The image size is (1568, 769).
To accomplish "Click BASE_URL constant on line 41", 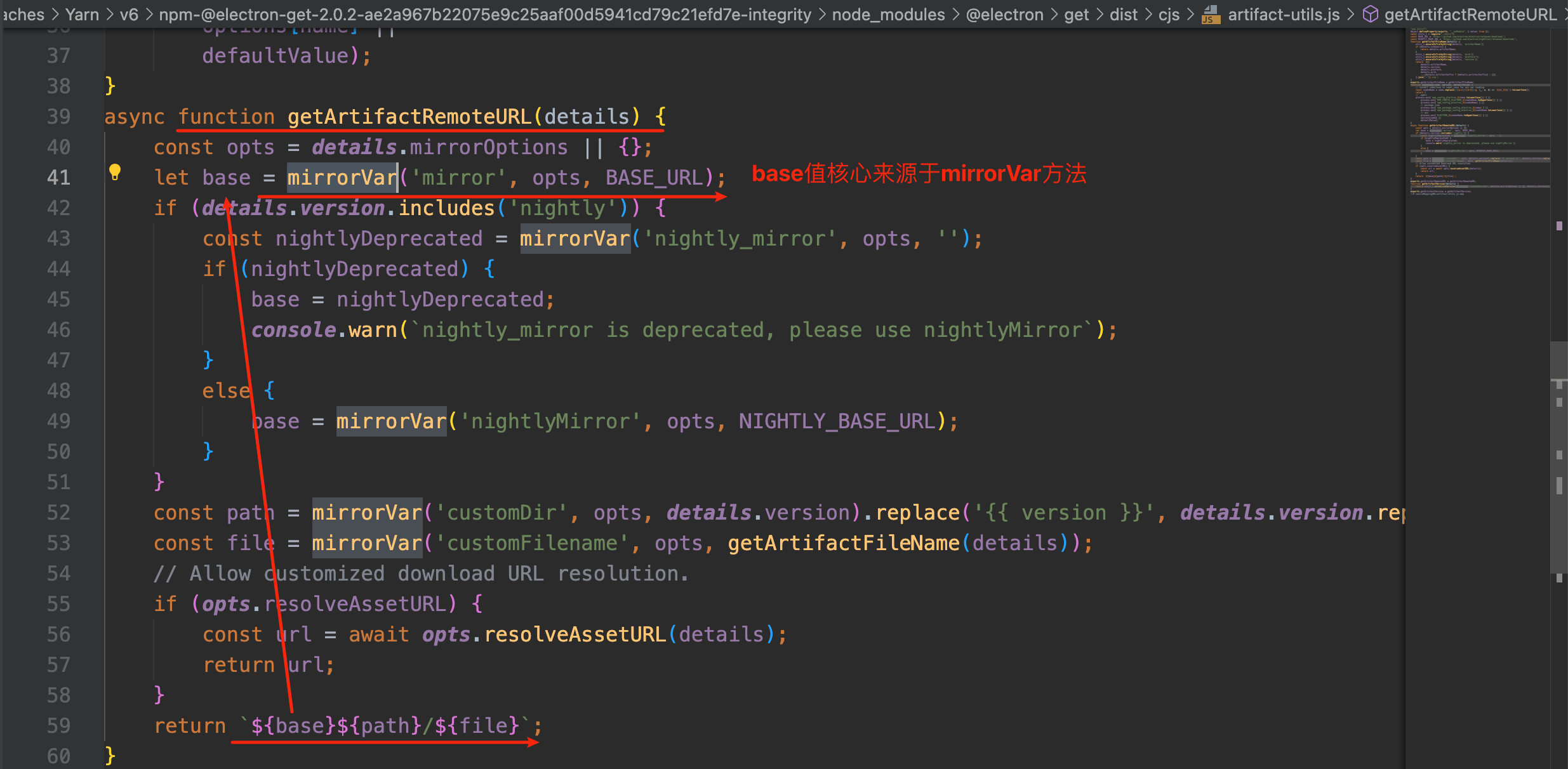I will 654,178.
